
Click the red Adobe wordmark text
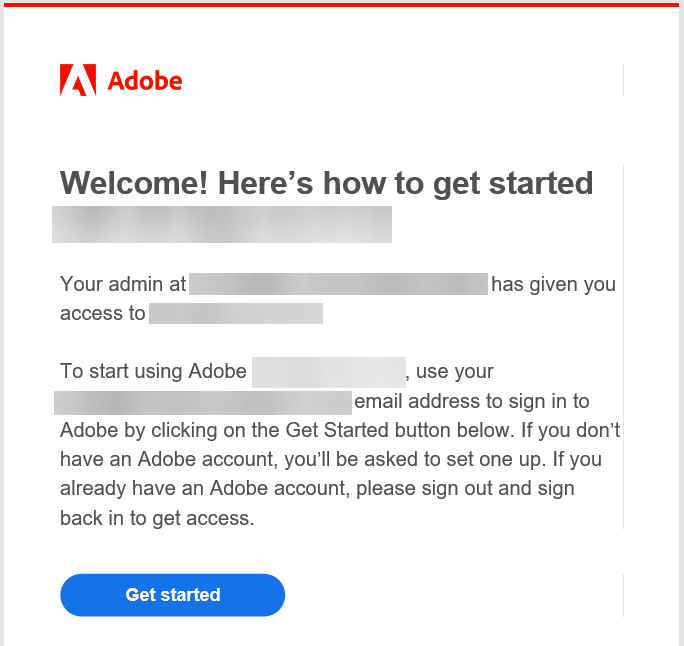tap(145, 81)
